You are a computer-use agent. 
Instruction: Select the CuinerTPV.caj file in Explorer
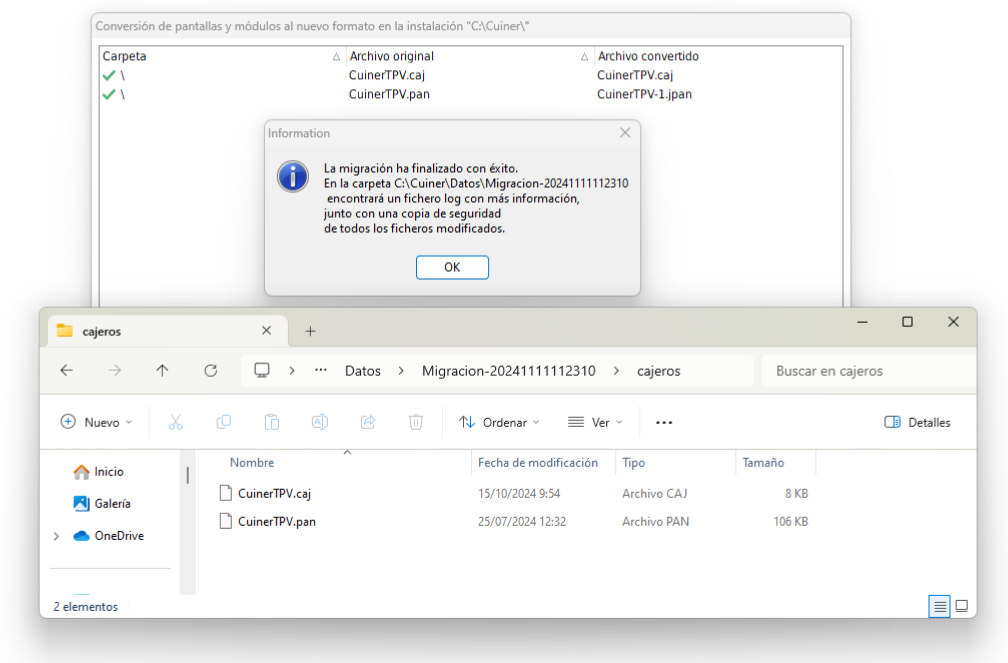[x=274, y=494]
